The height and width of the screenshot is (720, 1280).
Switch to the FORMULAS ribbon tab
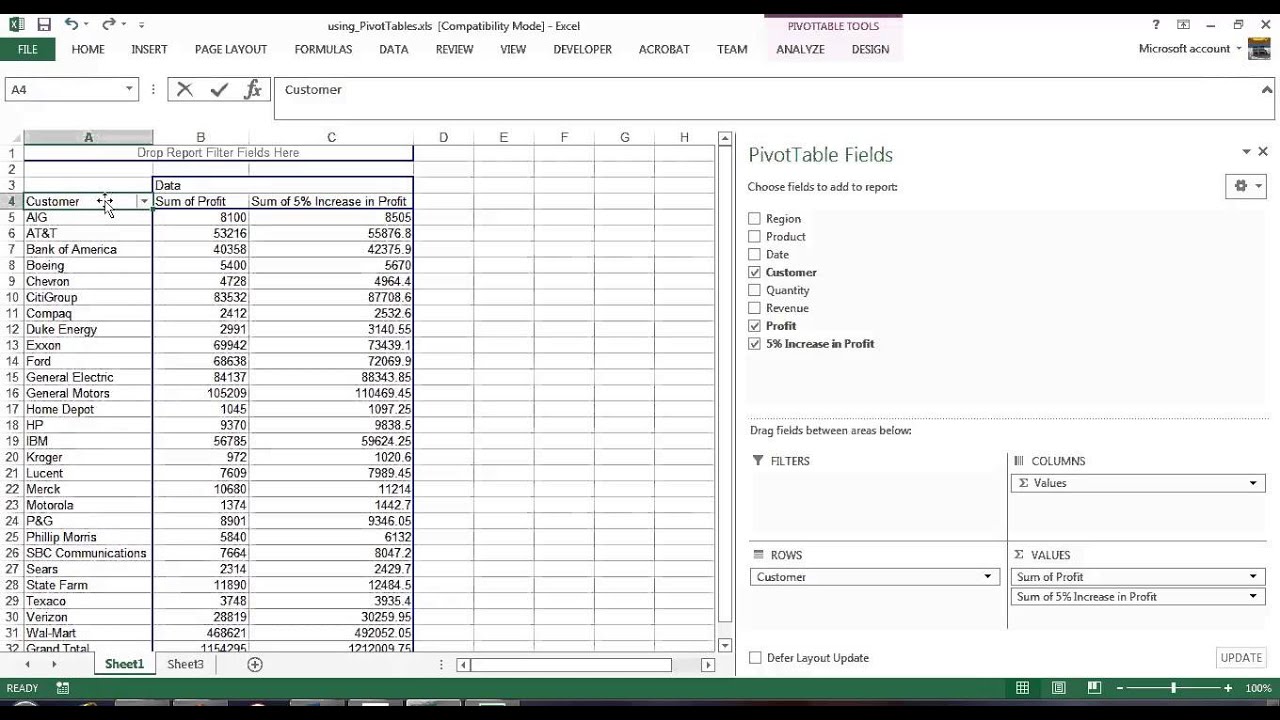(323, 49)
